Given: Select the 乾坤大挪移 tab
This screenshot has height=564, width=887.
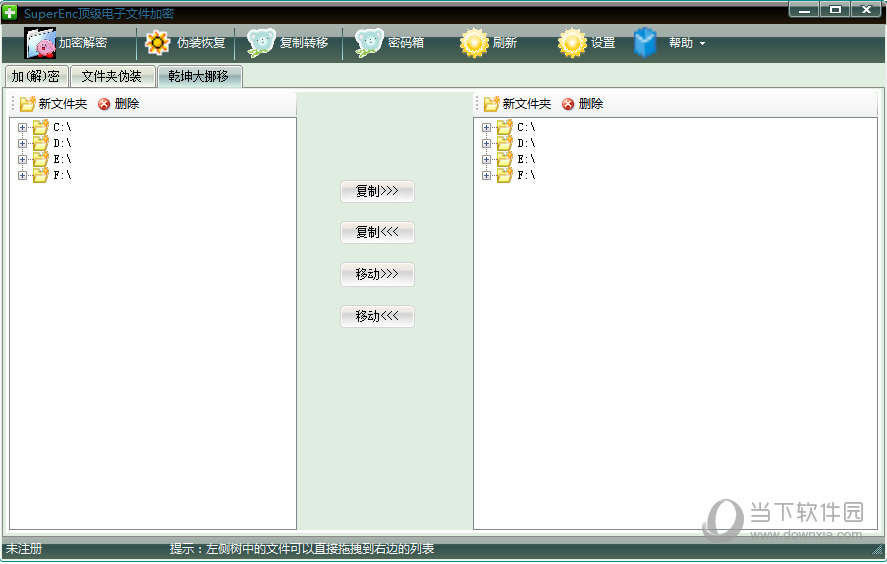Looking at the screenshot, I should pos(199,76).
